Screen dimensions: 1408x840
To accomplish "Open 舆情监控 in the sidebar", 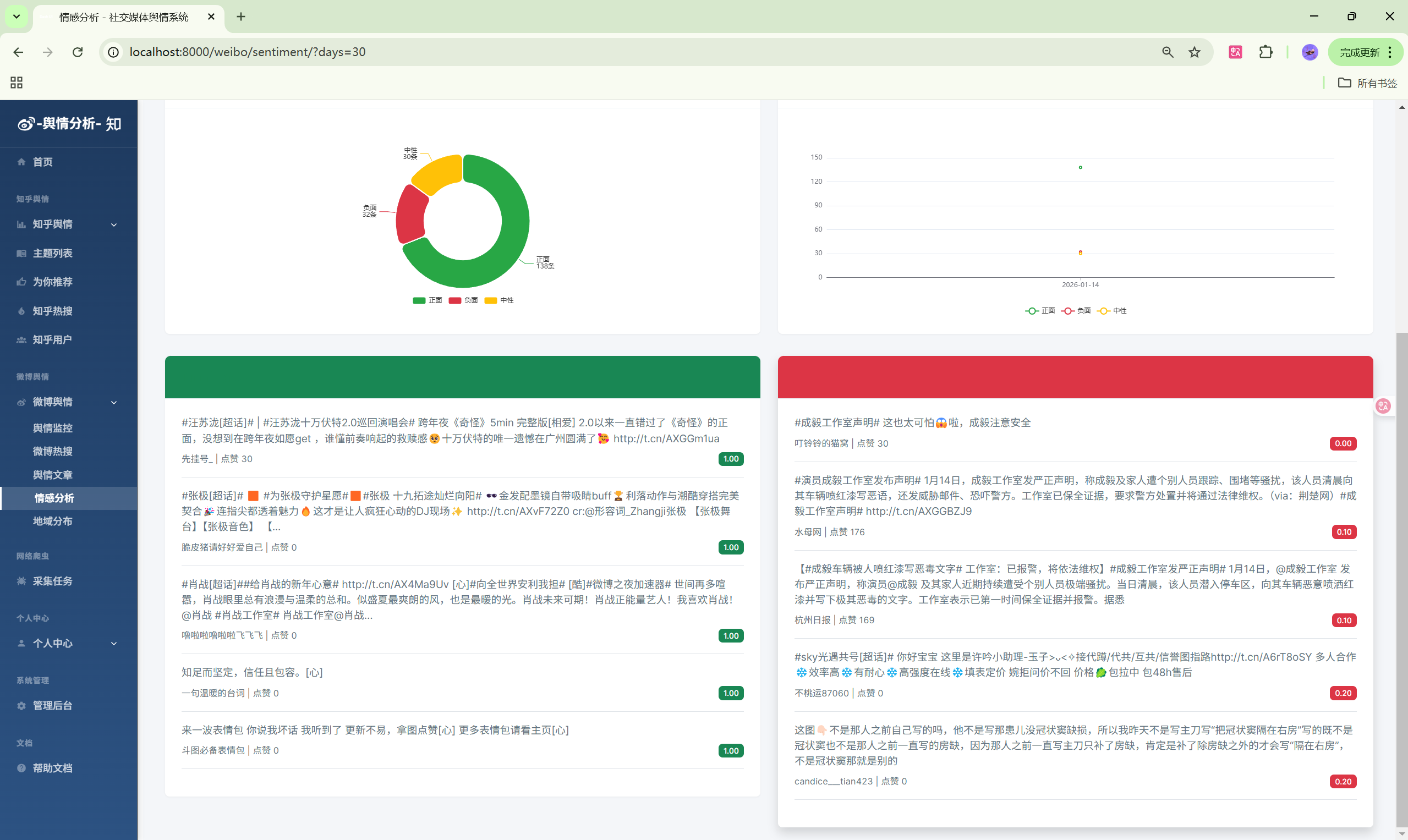I will click(53, 429).
